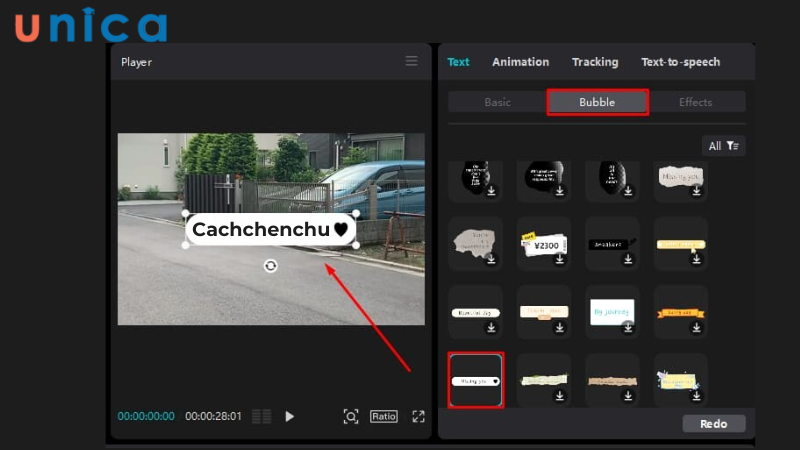Viewport: 800px width, 450px height.
Task: Click the Player panel title
Action: pyautogui.click(x=136, y=62)
